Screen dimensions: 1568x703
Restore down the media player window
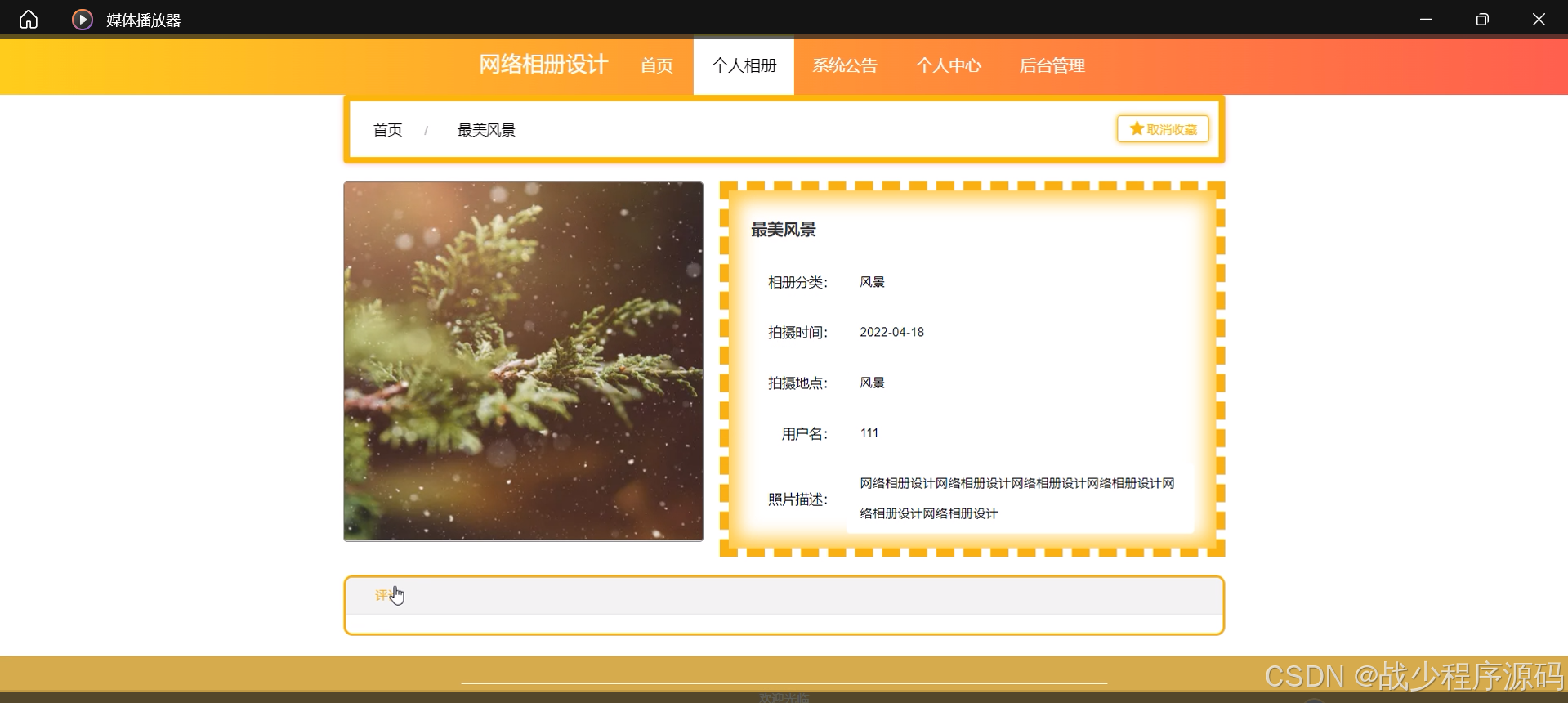pos(1482,19)
